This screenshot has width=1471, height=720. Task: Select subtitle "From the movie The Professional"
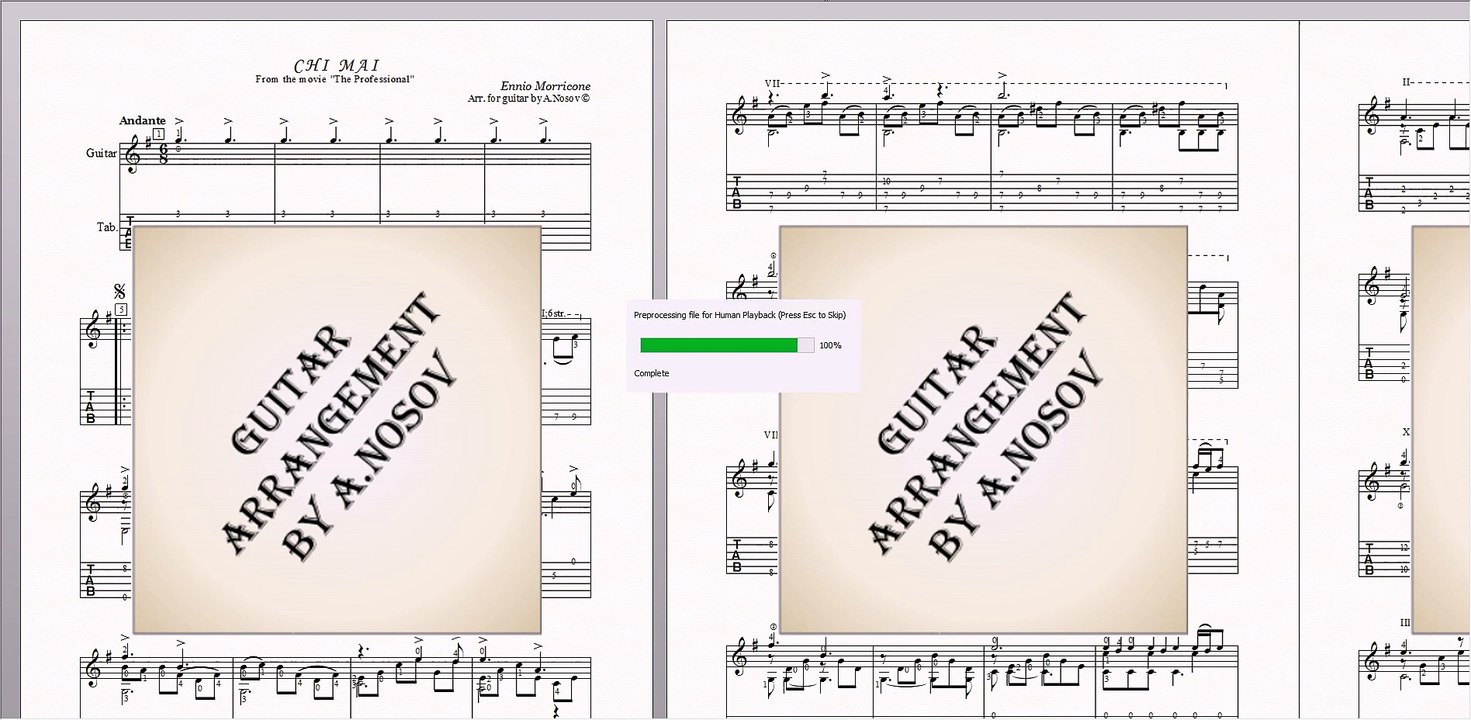335,79
